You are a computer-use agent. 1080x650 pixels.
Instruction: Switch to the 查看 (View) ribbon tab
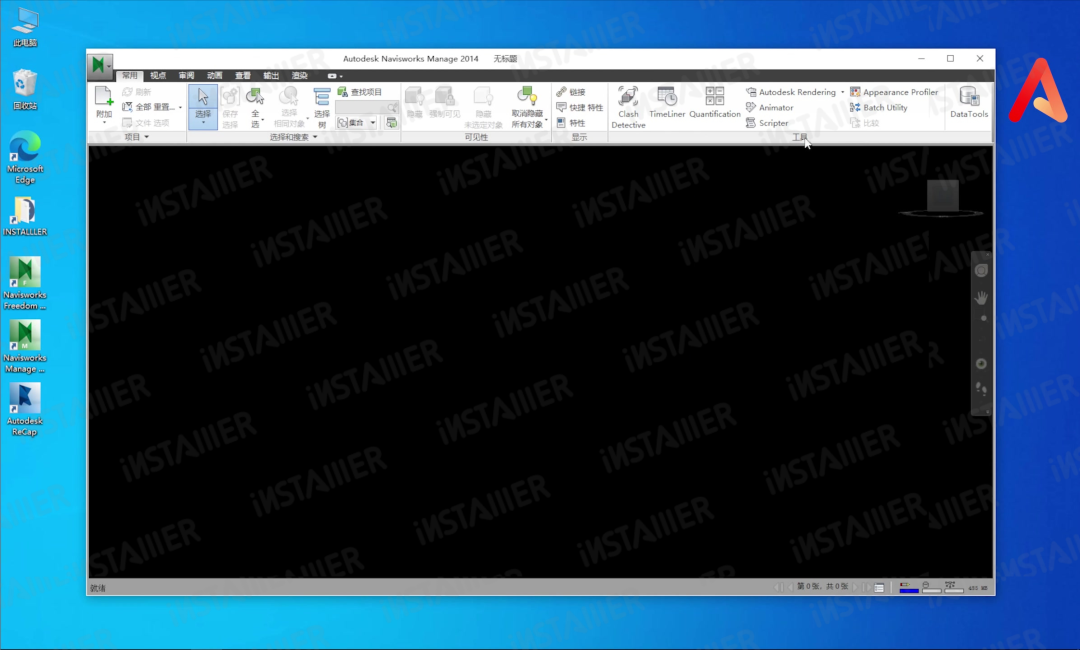(x=242, y=75)
